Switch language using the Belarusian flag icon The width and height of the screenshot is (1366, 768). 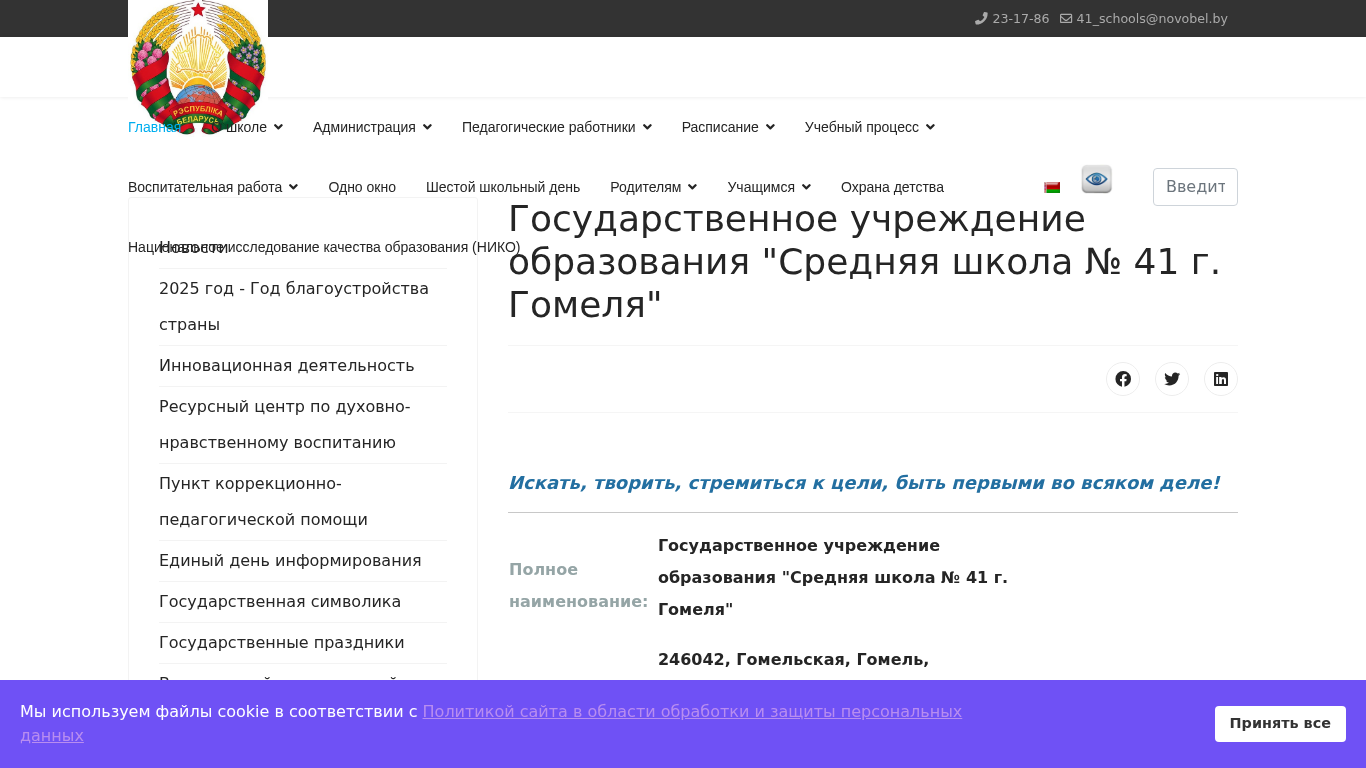tap(1052, 187)
